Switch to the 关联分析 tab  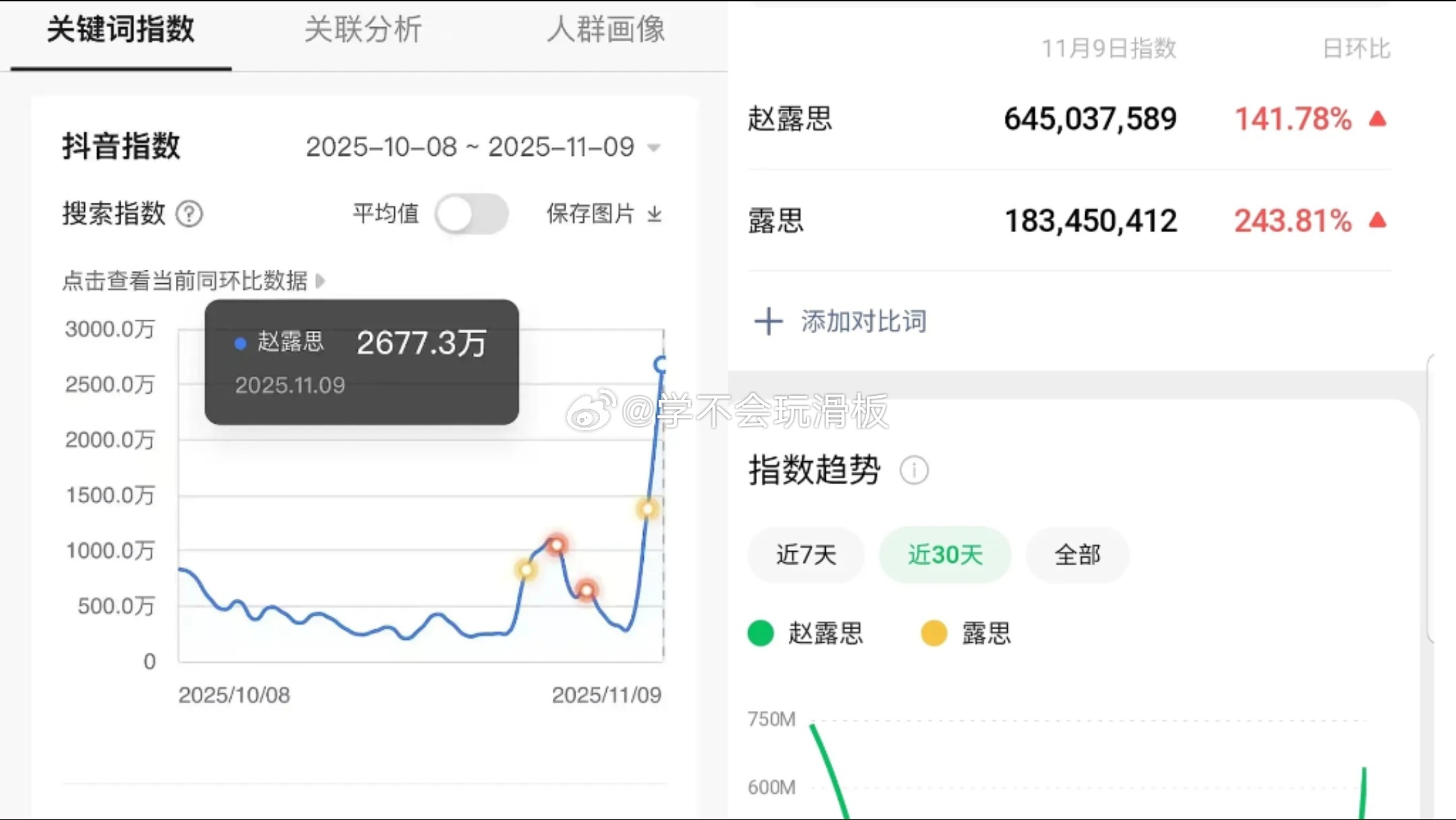click(363, 30)
